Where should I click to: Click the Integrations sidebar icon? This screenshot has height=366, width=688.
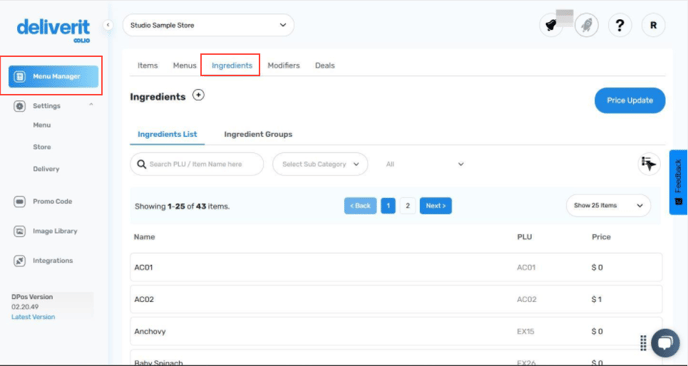click(x=19, y=261)
